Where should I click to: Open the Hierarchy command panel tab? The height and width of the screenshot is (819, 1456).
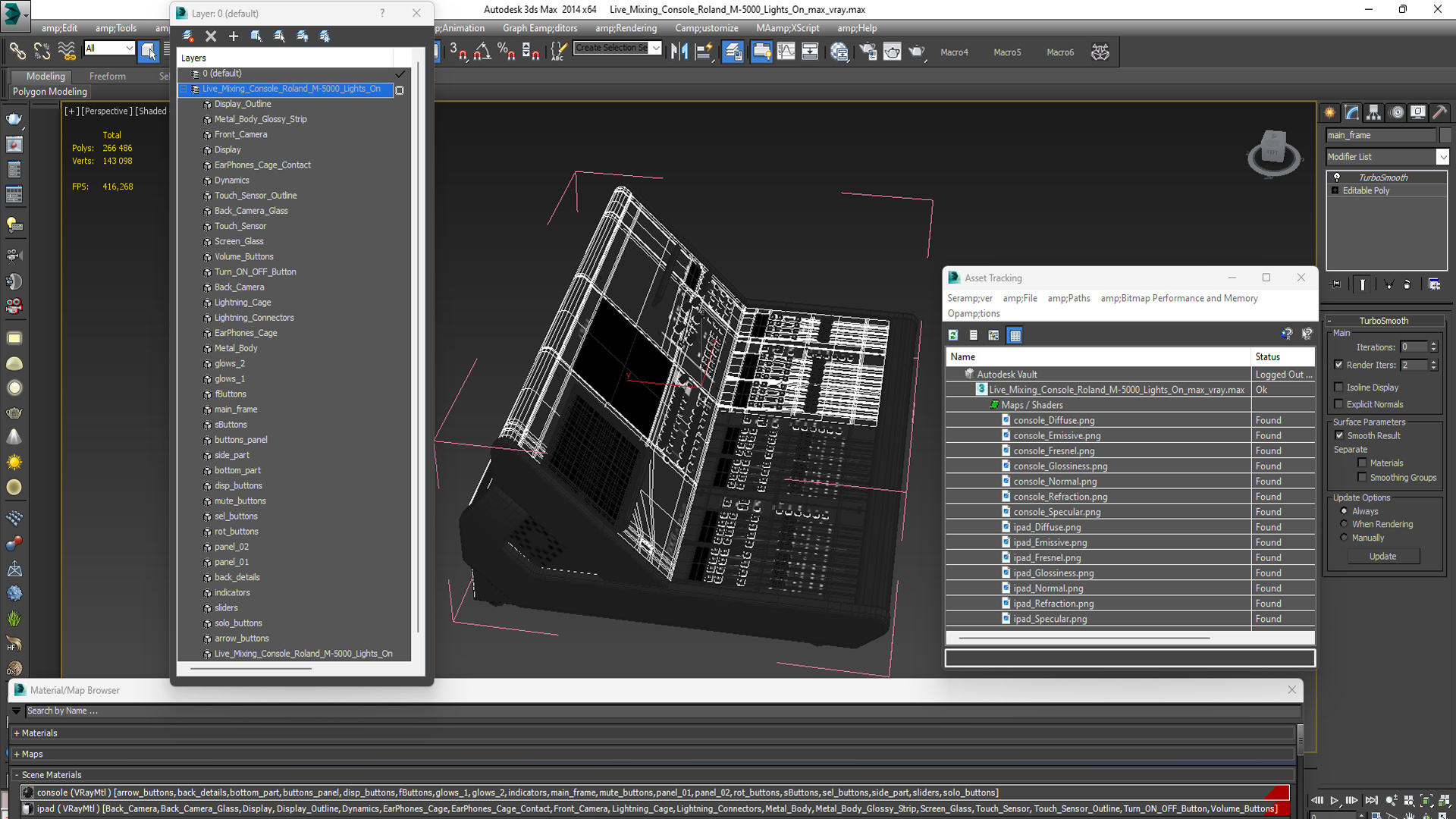(x=1374, y=112)
